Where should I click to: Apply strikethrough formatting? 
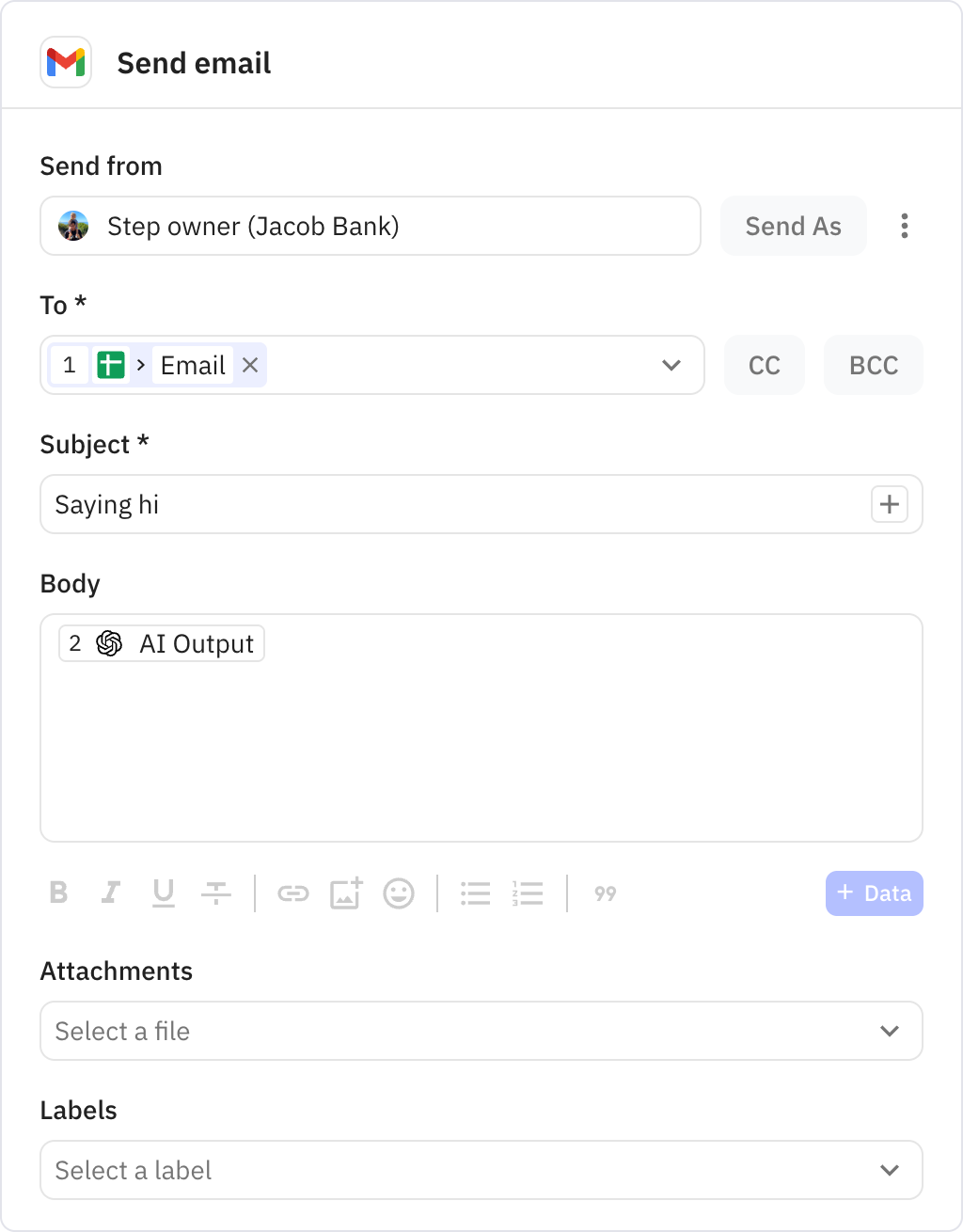pos(216,893)
